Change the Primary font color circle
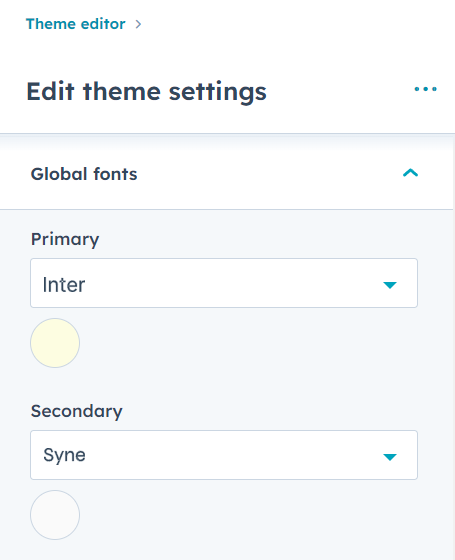This screenshot has width=455, height=560. (55, 343)
